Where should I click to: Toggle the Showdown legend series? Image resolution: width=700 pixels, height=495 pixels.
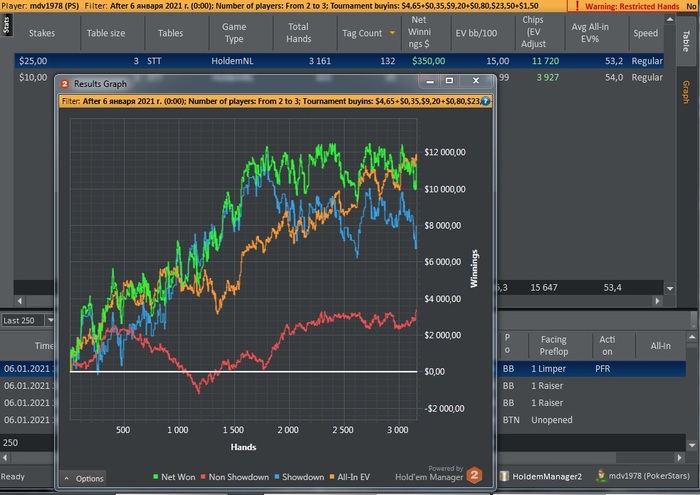[x=299, y=477]
